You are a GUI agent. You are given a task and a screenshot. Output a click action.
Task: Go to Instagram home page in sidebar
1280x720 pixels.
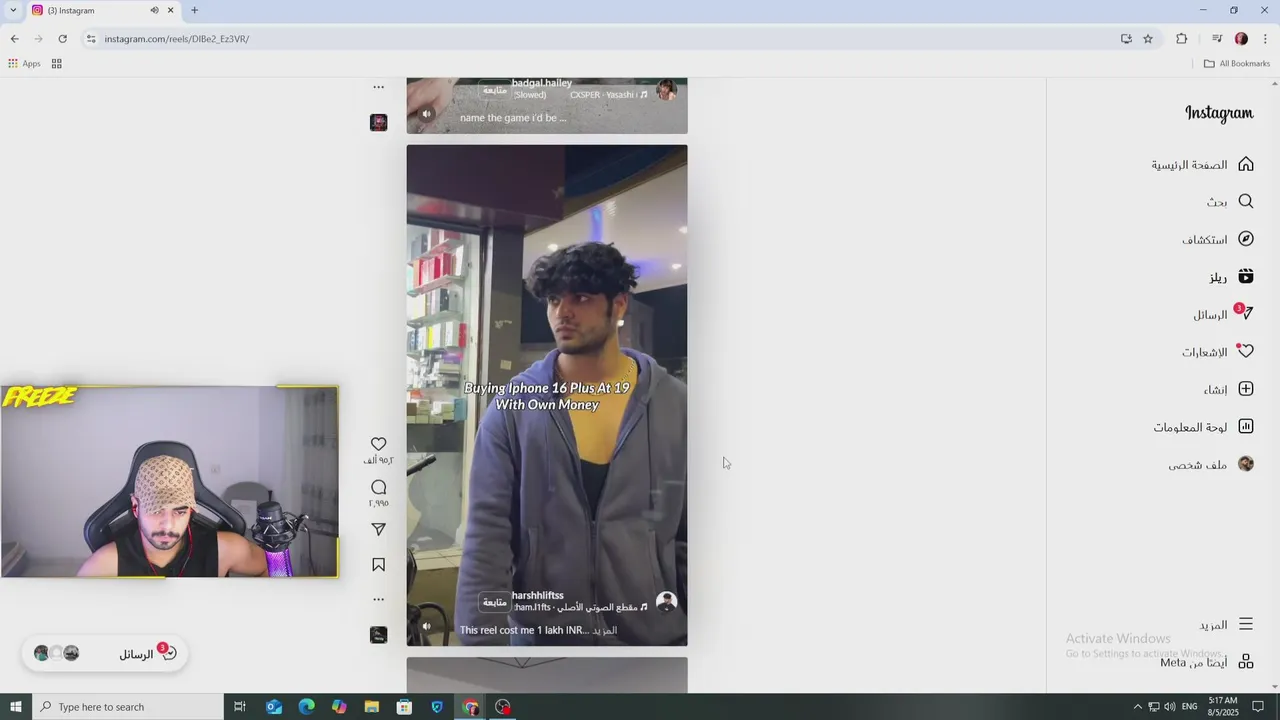[1202, 164]
